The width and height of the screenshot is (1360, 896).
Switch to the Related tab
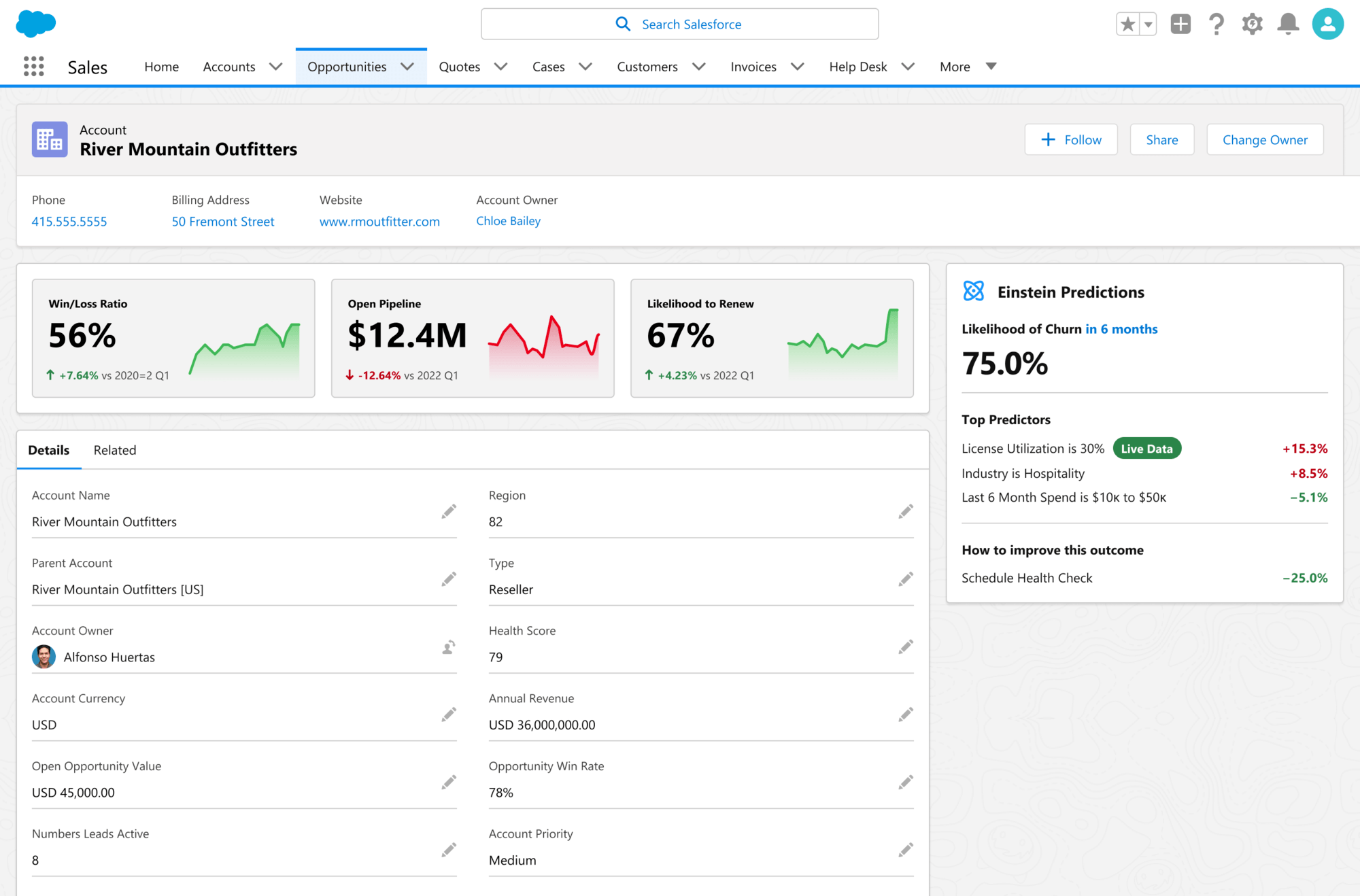tap(115, 450)
